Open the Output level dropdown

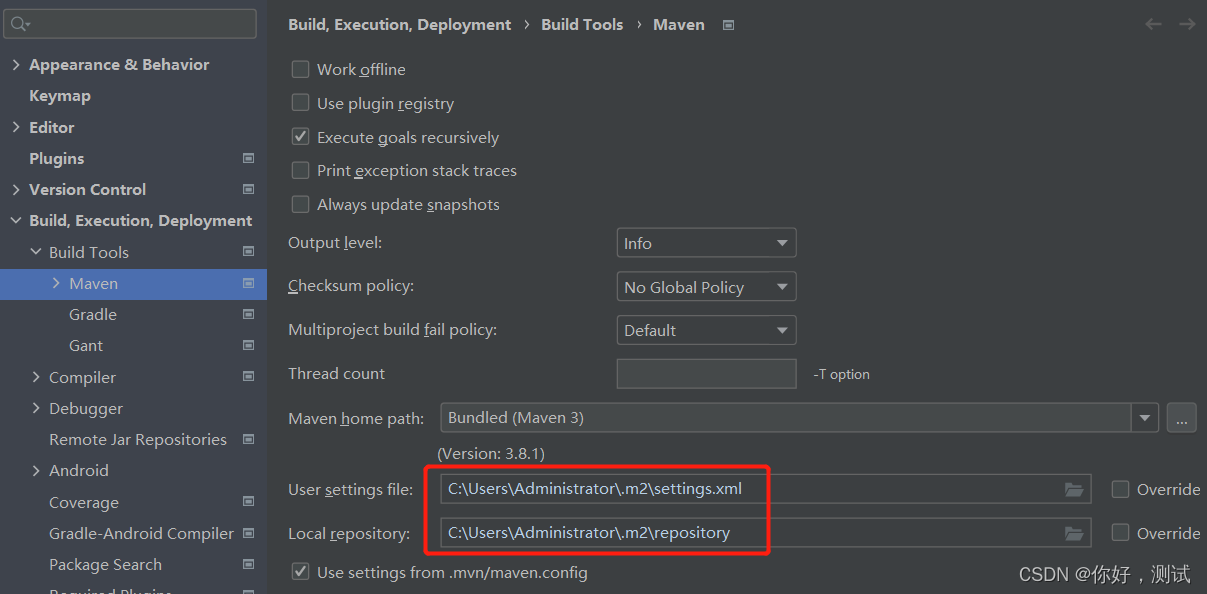click(706, 243)
